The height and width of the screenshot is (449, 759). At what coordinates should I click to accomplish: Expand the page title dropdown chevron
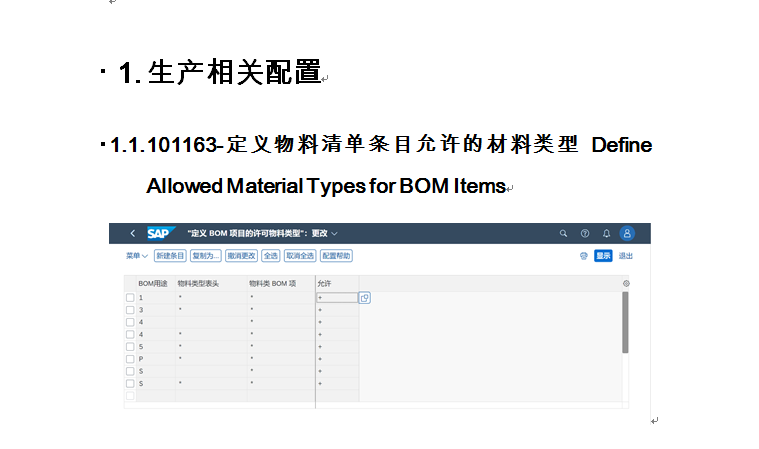(335, 234)
